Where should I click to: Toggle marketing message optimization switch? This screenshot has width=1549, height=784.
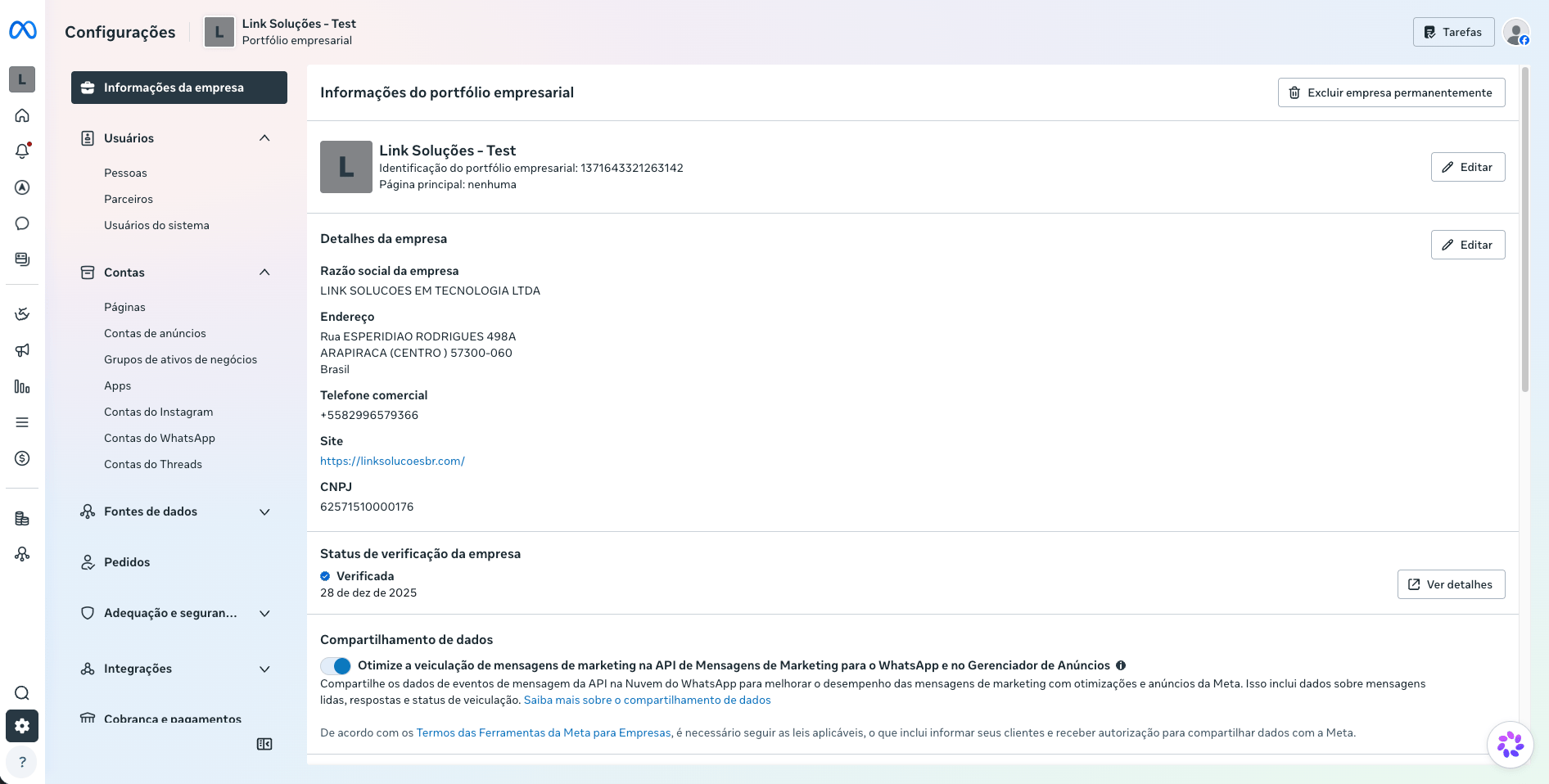point(336,666)
